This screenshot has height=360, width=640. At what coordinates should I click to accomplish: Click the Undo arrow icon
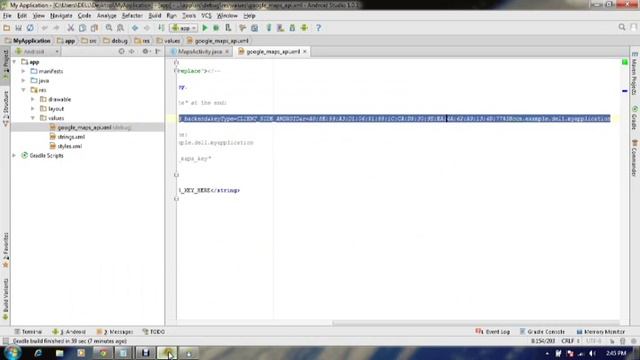point(44,28)
